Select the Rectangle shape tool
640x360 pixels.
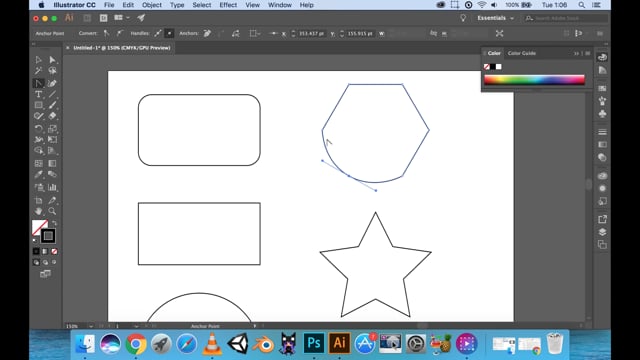click(x=38, y=105)
